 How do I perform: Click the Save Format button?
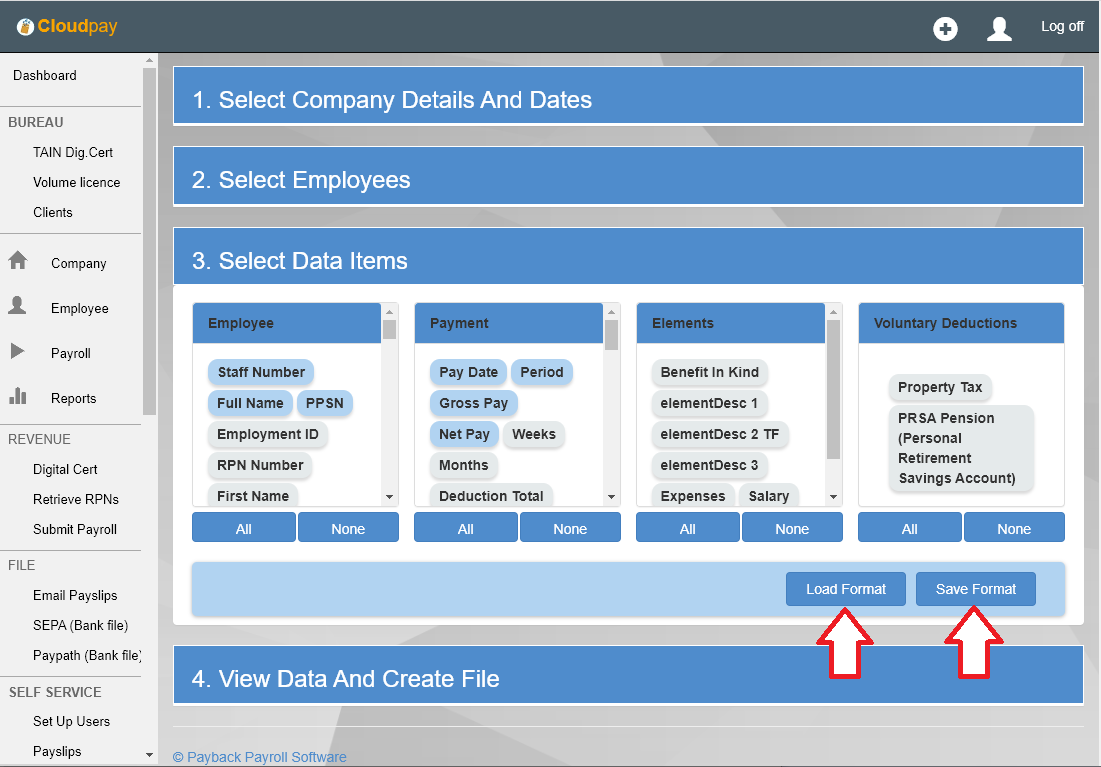pyautogui.click(x=975, y=589)
